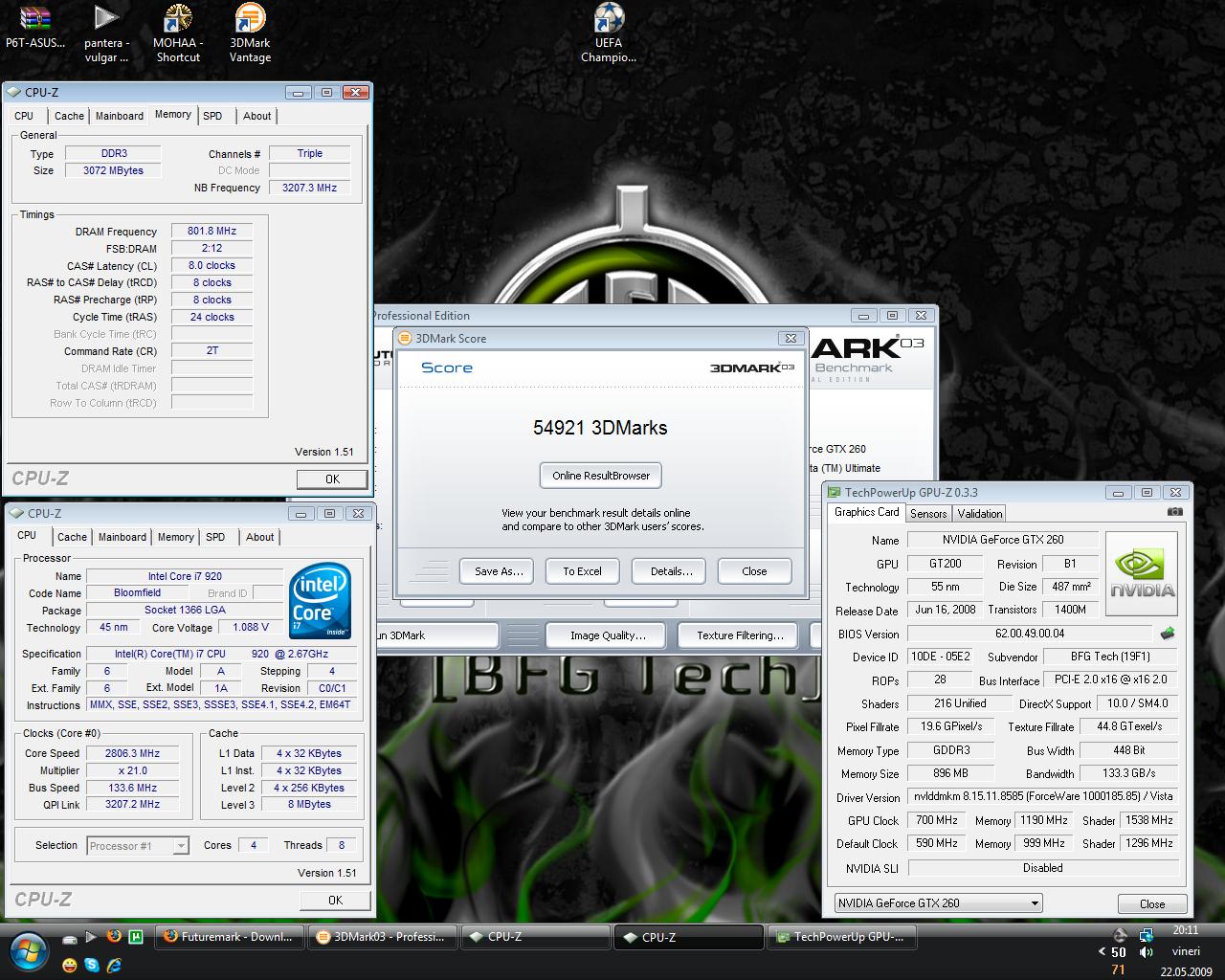Click Image Quality button in 3DMark03
This screenshot has width=1225, height=980.
(608, 635)
